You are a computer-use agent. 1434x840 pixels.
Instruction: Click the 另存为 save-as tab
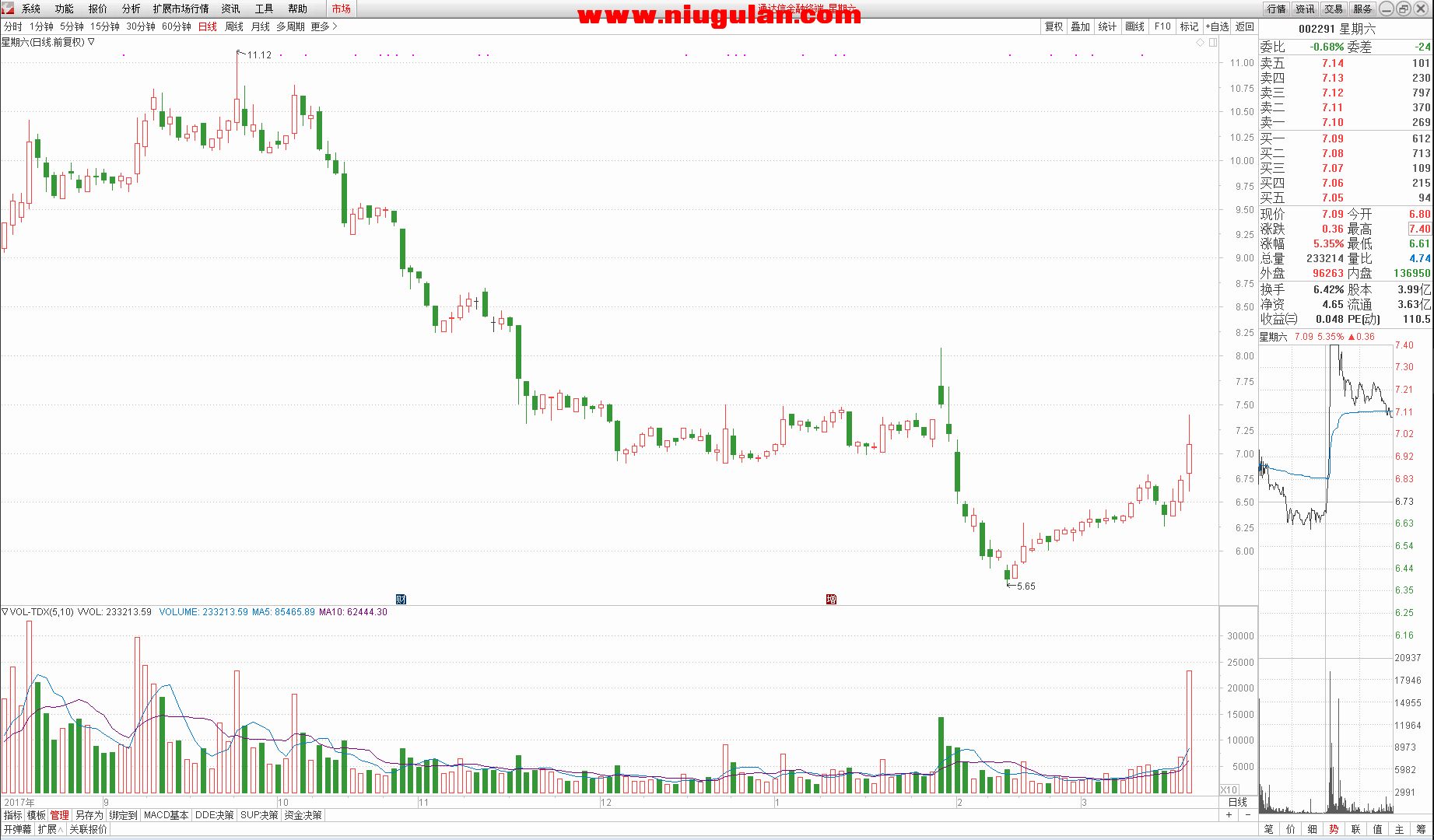click(89, 815)
